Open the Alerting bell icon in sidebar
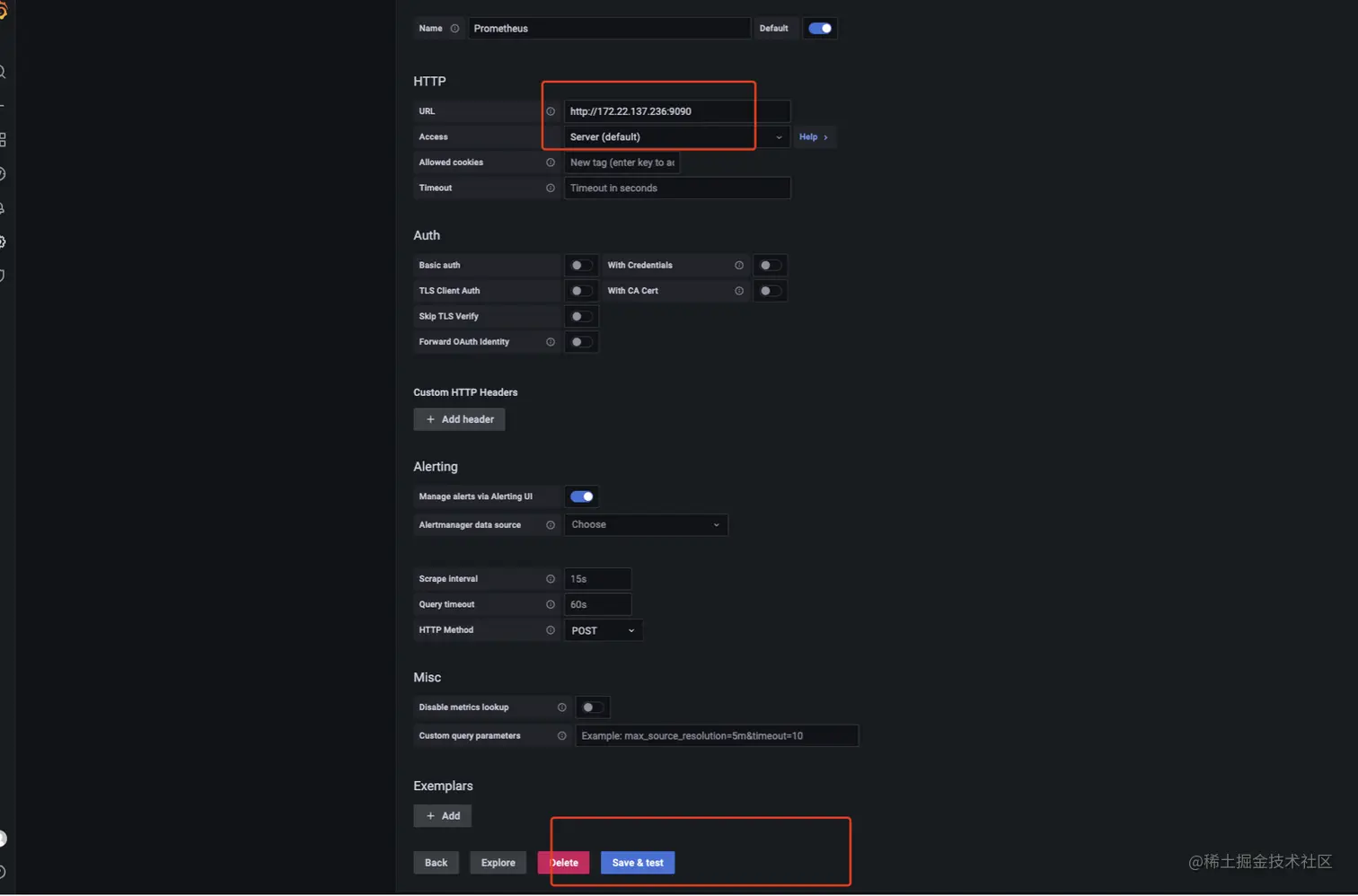 (x=3, y=207)
